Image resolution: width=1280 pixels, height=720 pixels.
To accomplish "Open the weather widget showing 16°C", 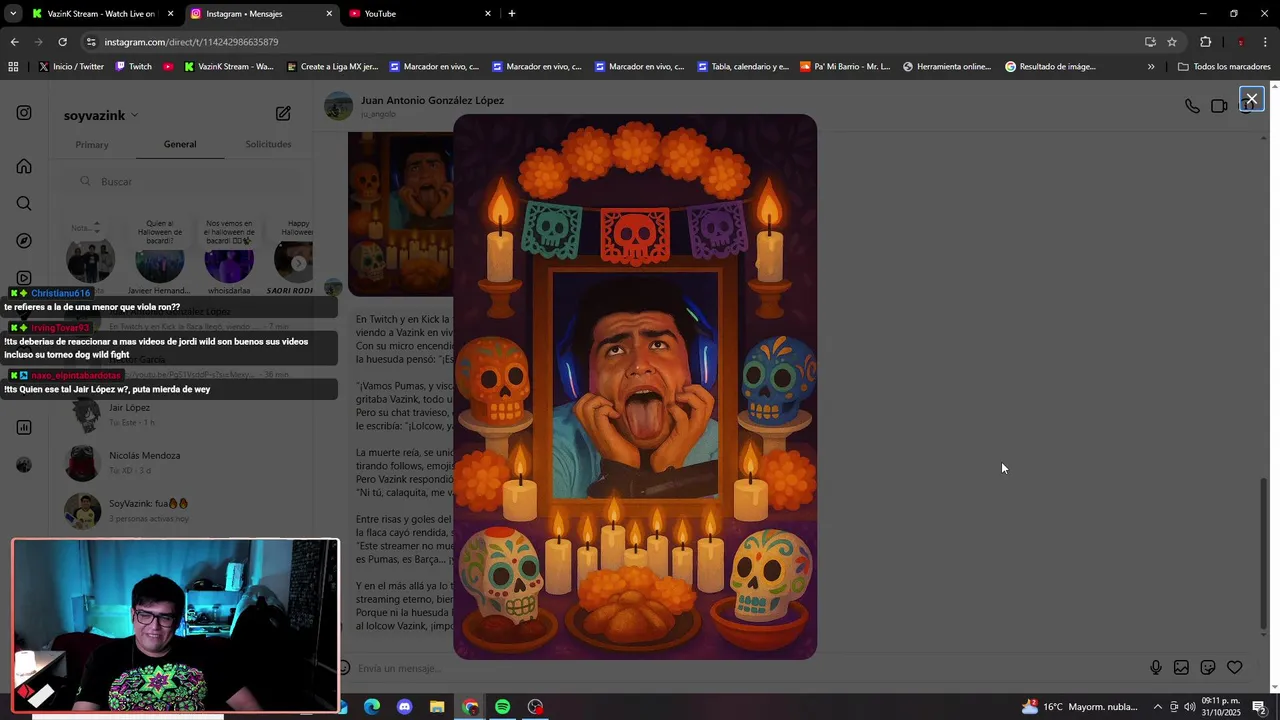I will 1080,707.
